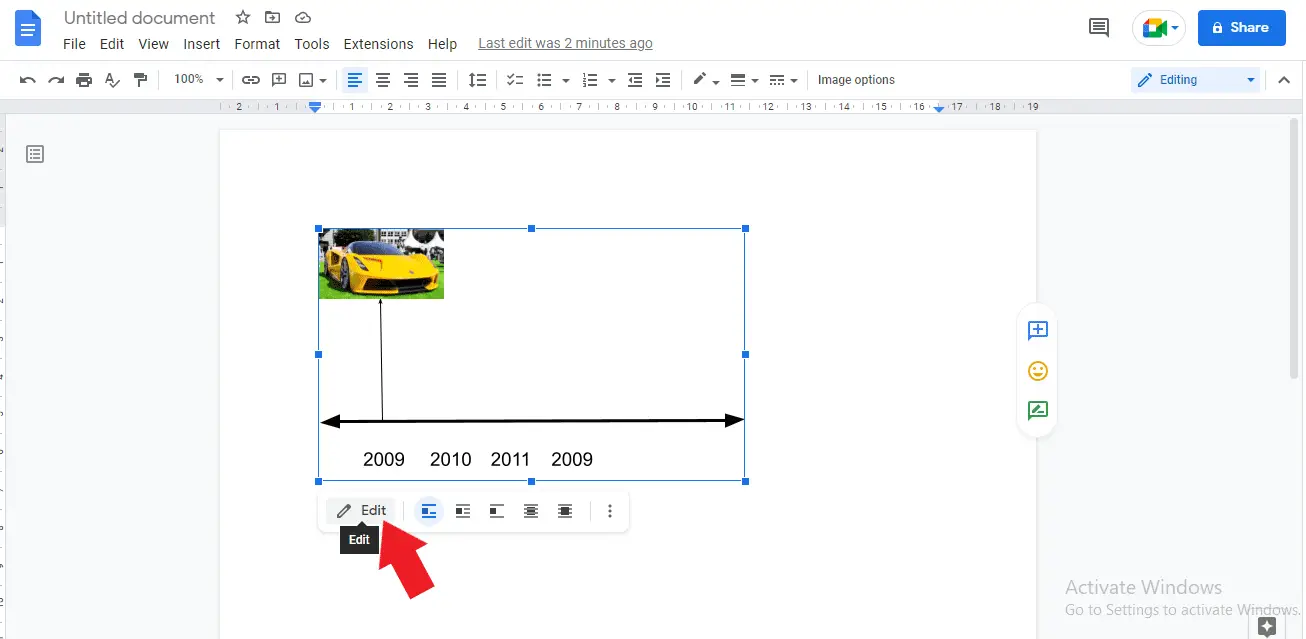Open the paint format tool
This screenshot has width=1306, height=639.
tap(140, 79)
